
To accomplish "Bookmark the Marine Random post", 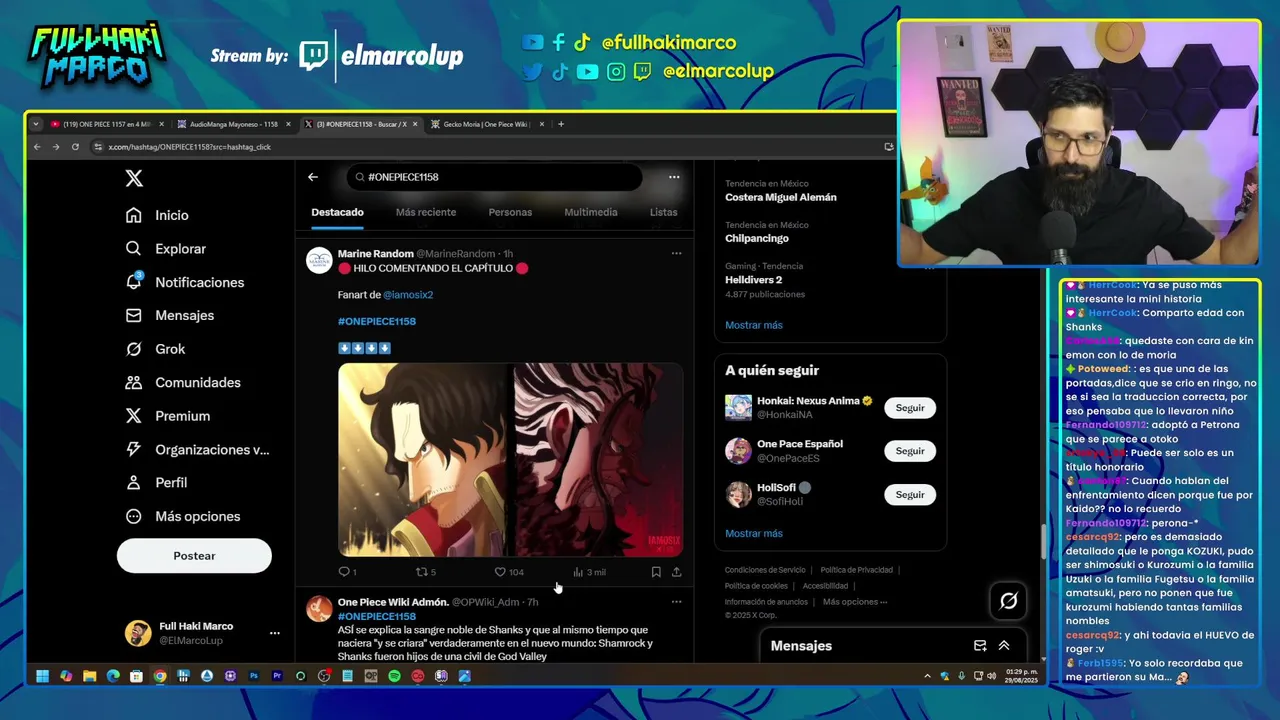I will click(656, 572).
